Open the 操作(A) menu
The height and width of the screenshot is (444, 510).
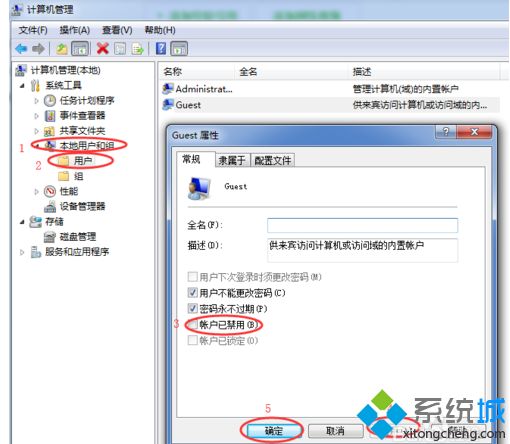[75, 30]
